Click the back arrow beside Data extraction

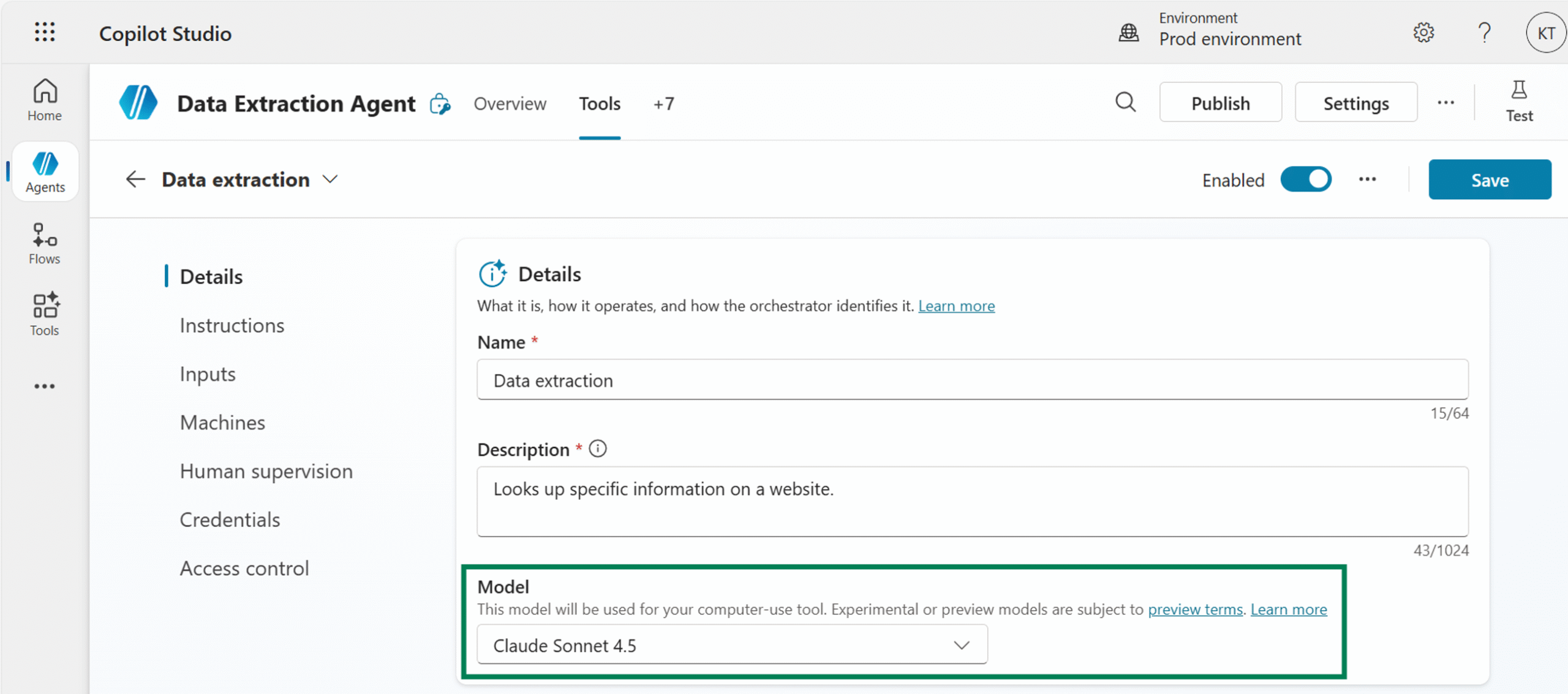click(x=135, y=179)
